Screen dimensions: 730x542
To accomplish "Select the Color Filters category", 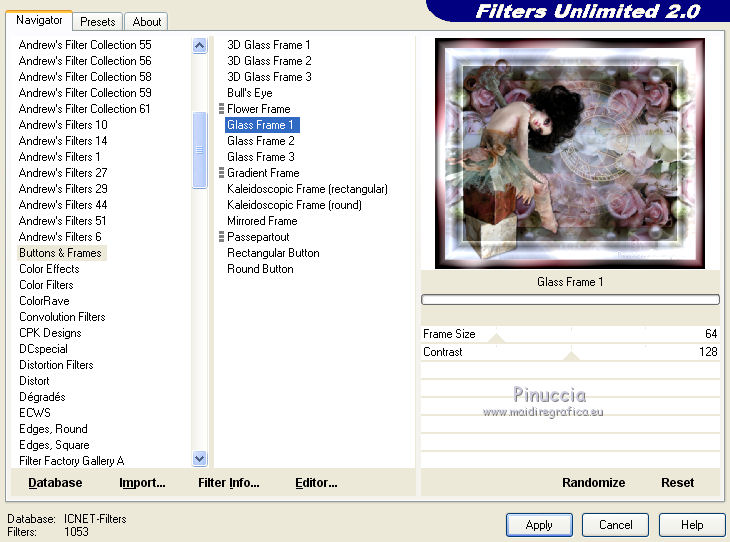I will tap(47, 285).
